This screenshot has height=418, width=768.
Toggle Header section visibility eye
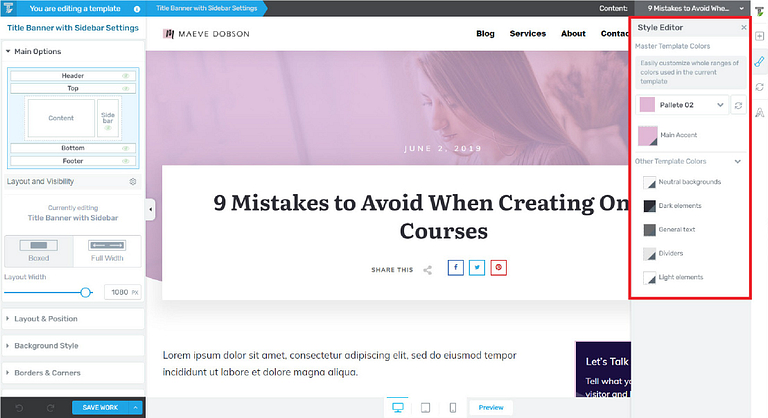[125, 76]
